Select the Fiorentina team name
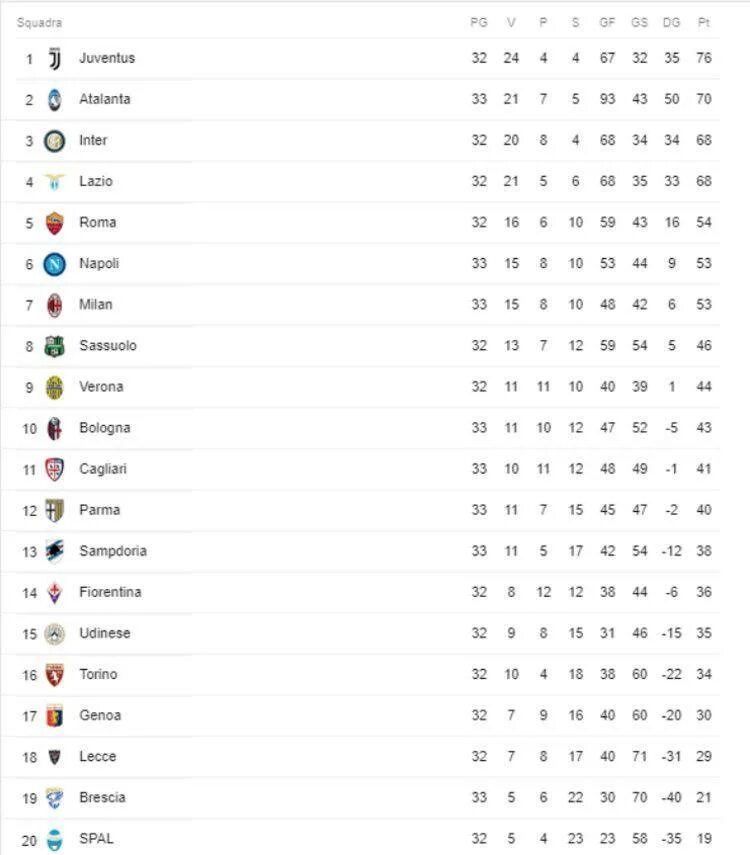The image size is (750, 855). coord(110,592)
